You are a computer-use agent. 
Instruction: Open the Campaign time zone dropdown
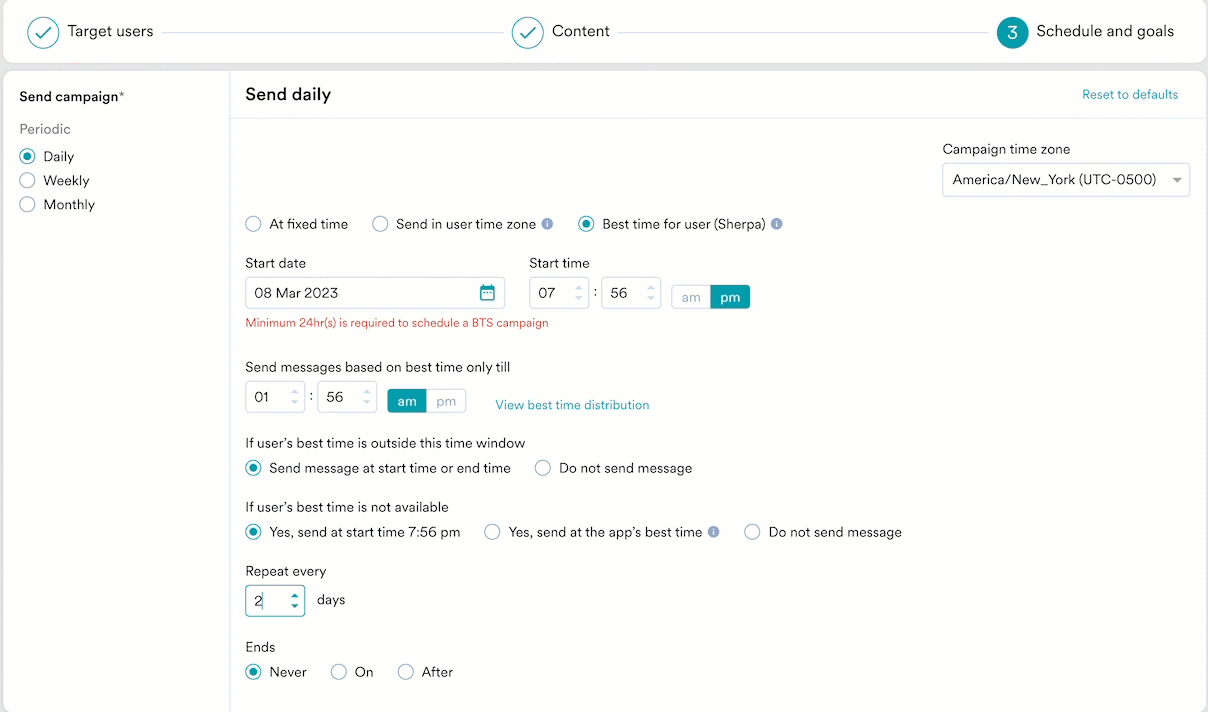(x=1065, y=180)
